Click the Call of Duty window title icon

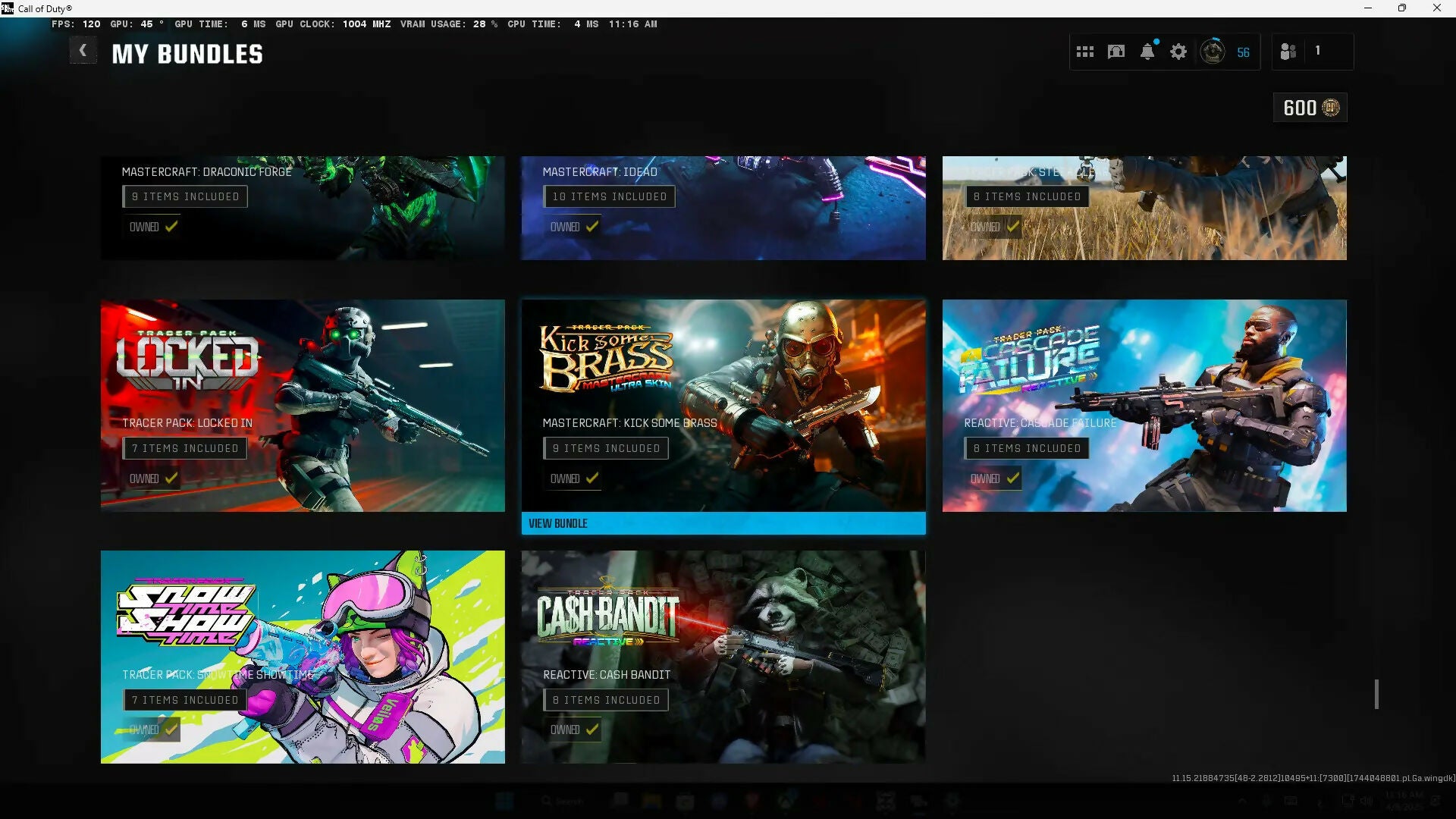coord(8,8)
